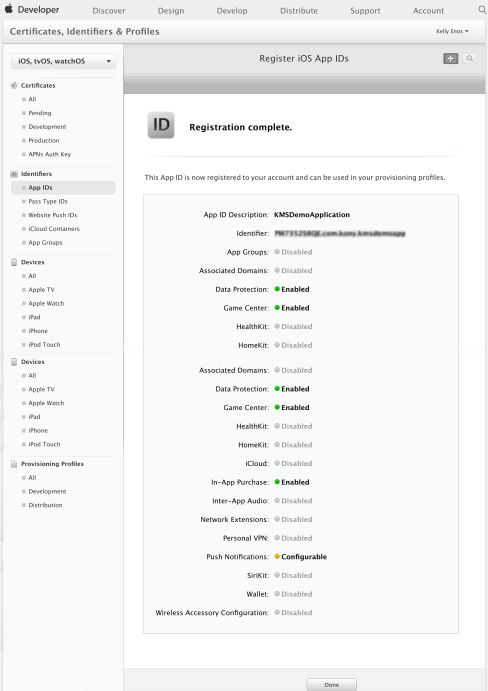Open the Account tab in top navigation
488x691 pixels.
428,11
